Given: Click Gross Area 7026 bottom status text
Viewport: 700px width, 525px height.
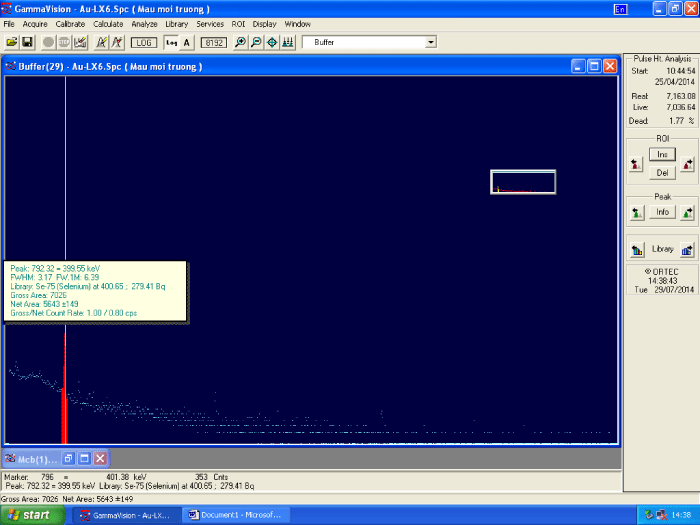Looking at the screenshot, I should click(x=29, y=499).
